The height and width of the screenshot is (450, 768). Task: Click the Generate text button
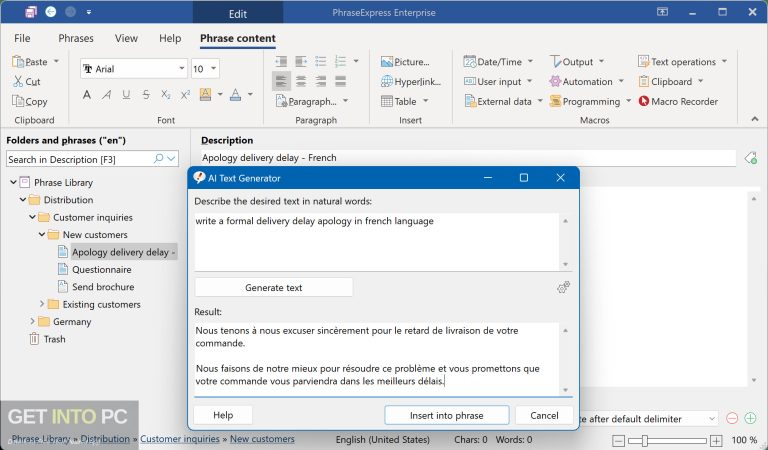click(273, 288)
